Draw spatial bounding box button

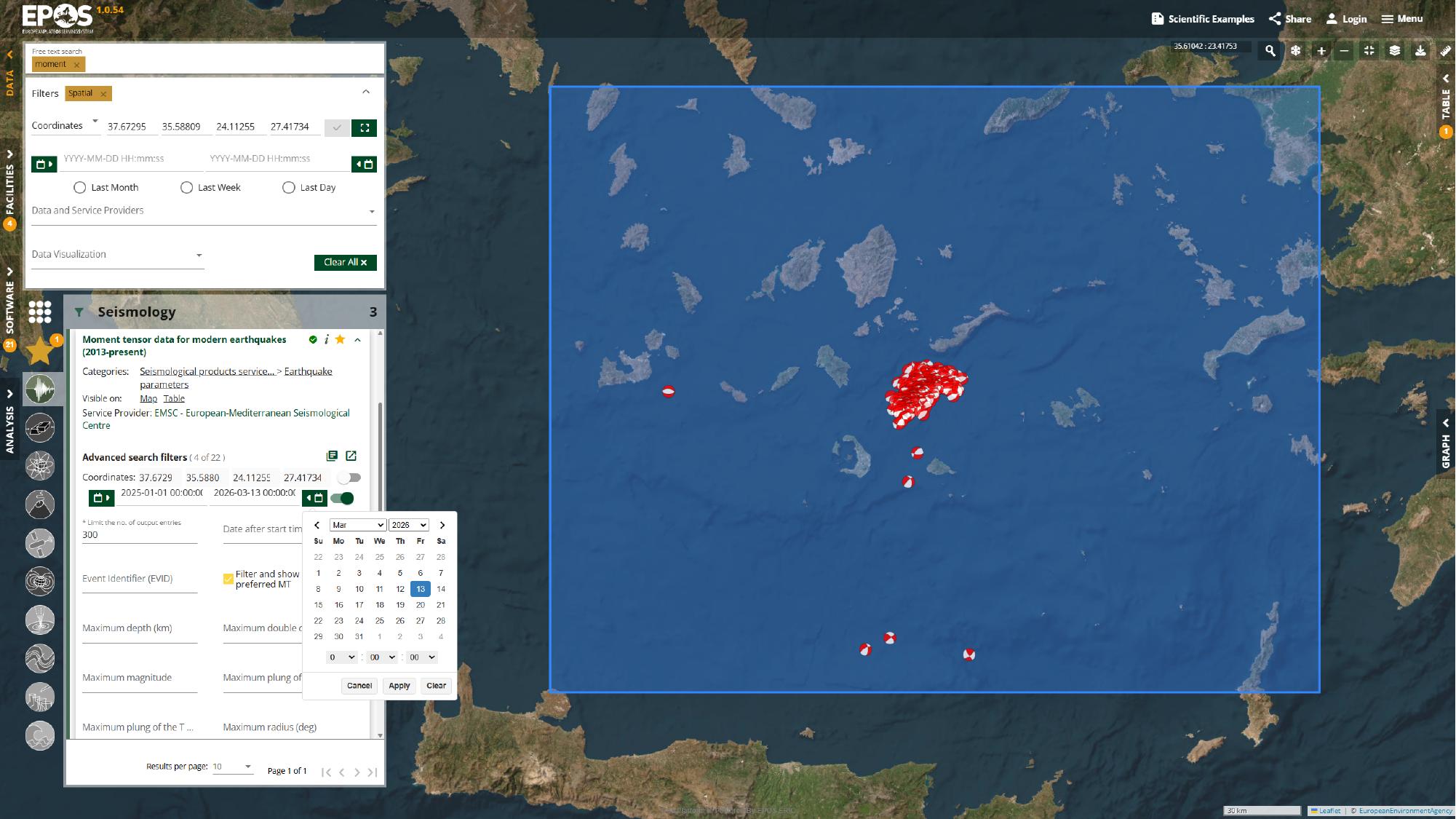point(364,127)
